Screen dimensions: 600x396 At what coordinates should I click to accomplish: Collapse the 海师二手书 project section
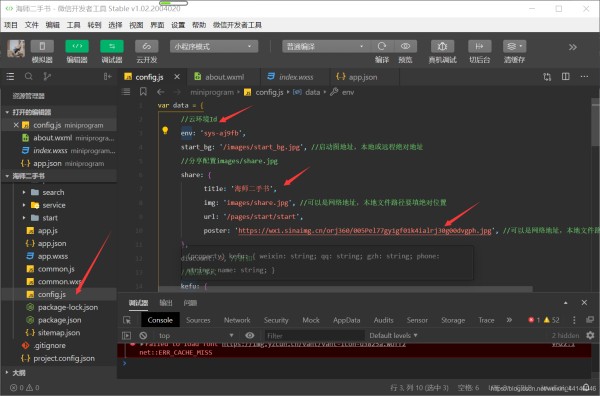tap(59, 176)
